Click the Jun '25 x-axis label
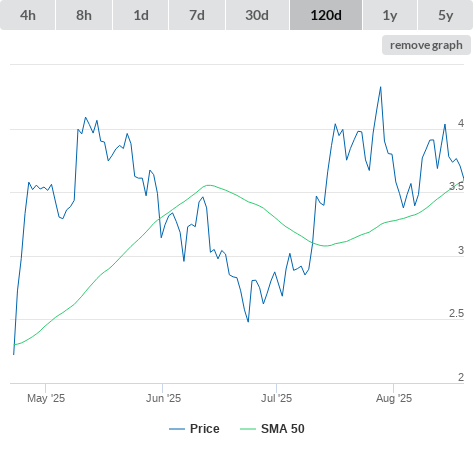Viewport: 474px width, 455px height. pos(163,398)
